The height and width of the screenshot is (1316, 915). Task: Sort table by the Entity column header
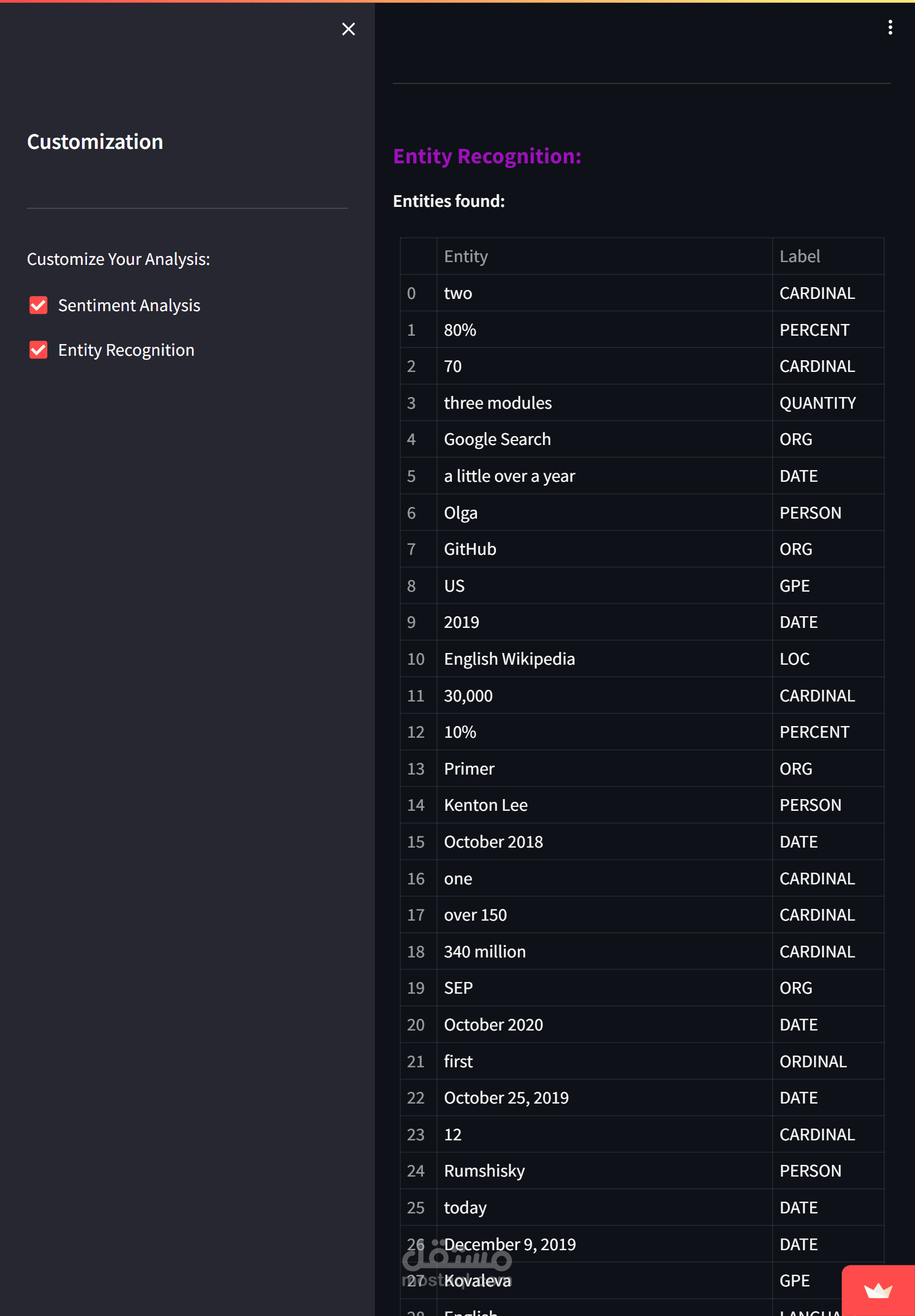tap(465, 256)
